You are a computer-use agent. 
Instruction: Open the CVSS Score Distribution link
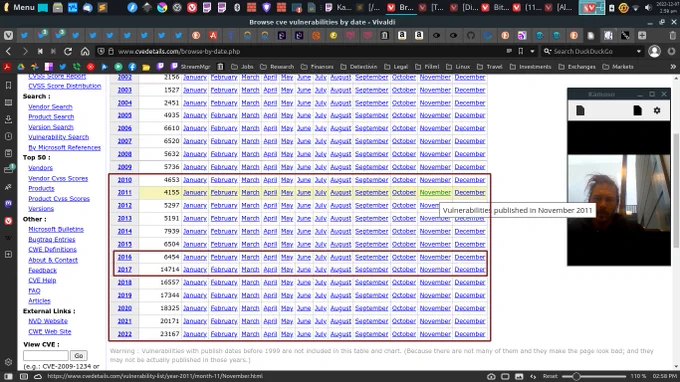(x=65, y=86)
